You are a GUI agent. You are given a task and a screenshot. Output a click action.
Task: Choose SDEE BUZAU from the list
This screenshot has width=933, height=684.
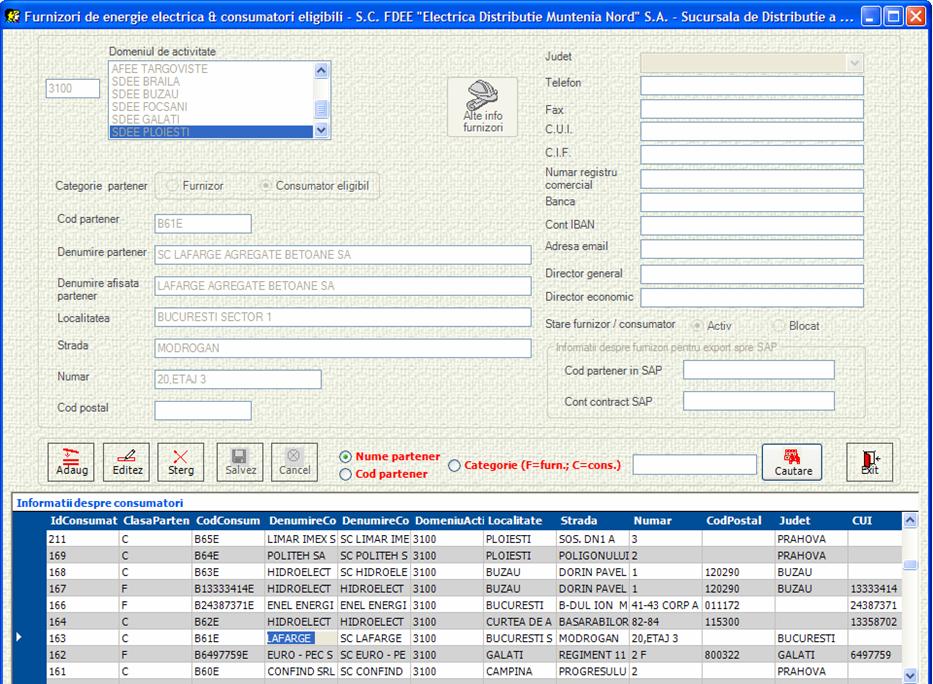(x=146, y=94)
